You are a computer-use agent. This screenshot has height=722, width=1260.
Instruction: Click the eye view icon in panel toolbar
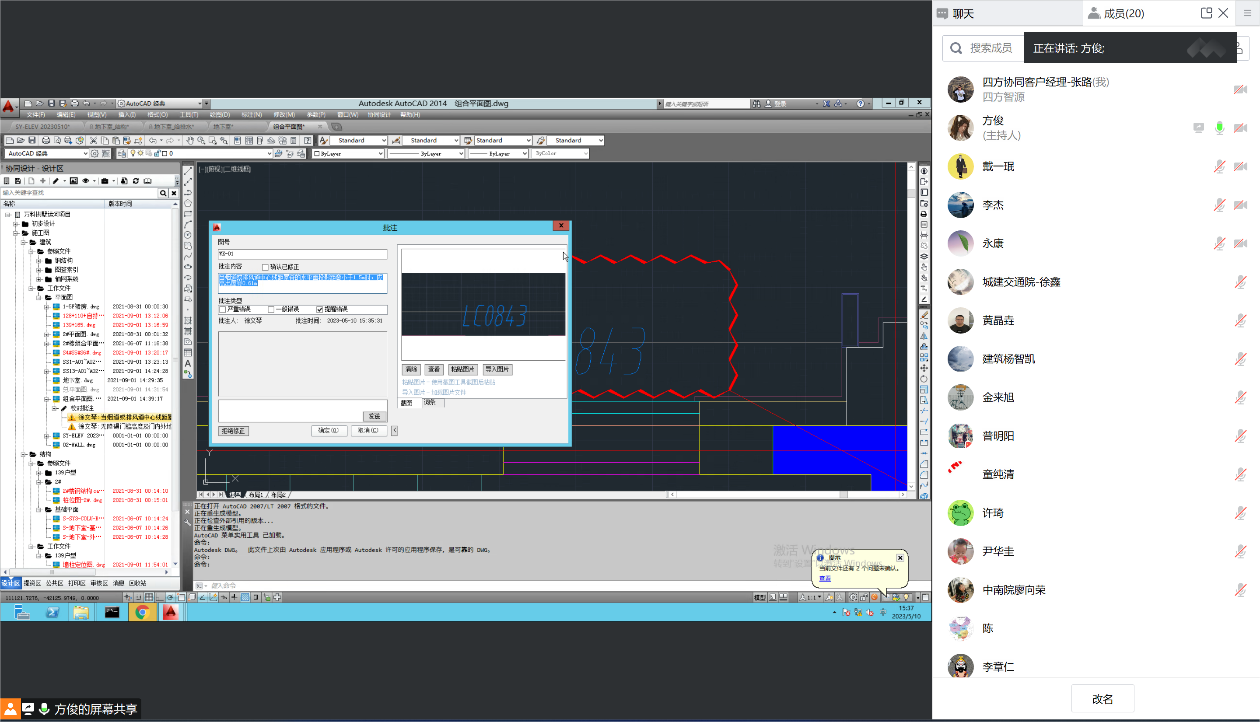(86, 181)
